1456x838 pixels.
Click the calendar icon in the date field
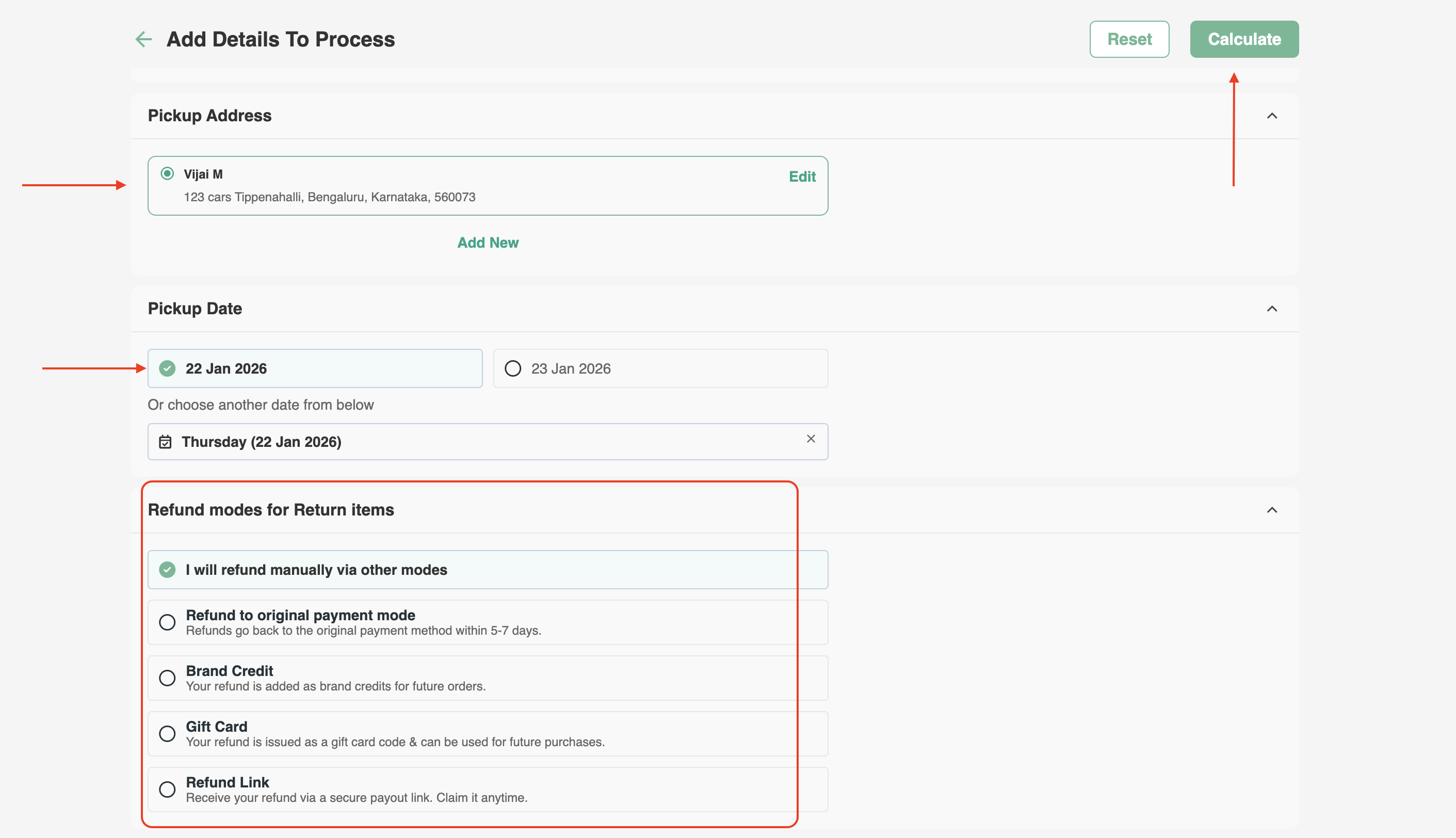(165, 442)
